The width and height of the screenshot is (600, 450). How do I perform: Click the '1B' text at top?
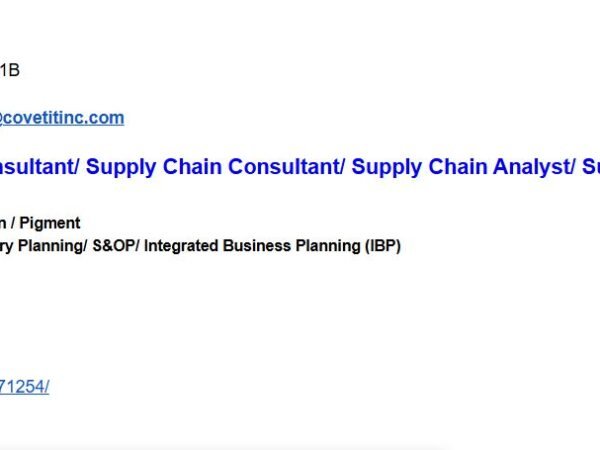click(x=10, y=70)
